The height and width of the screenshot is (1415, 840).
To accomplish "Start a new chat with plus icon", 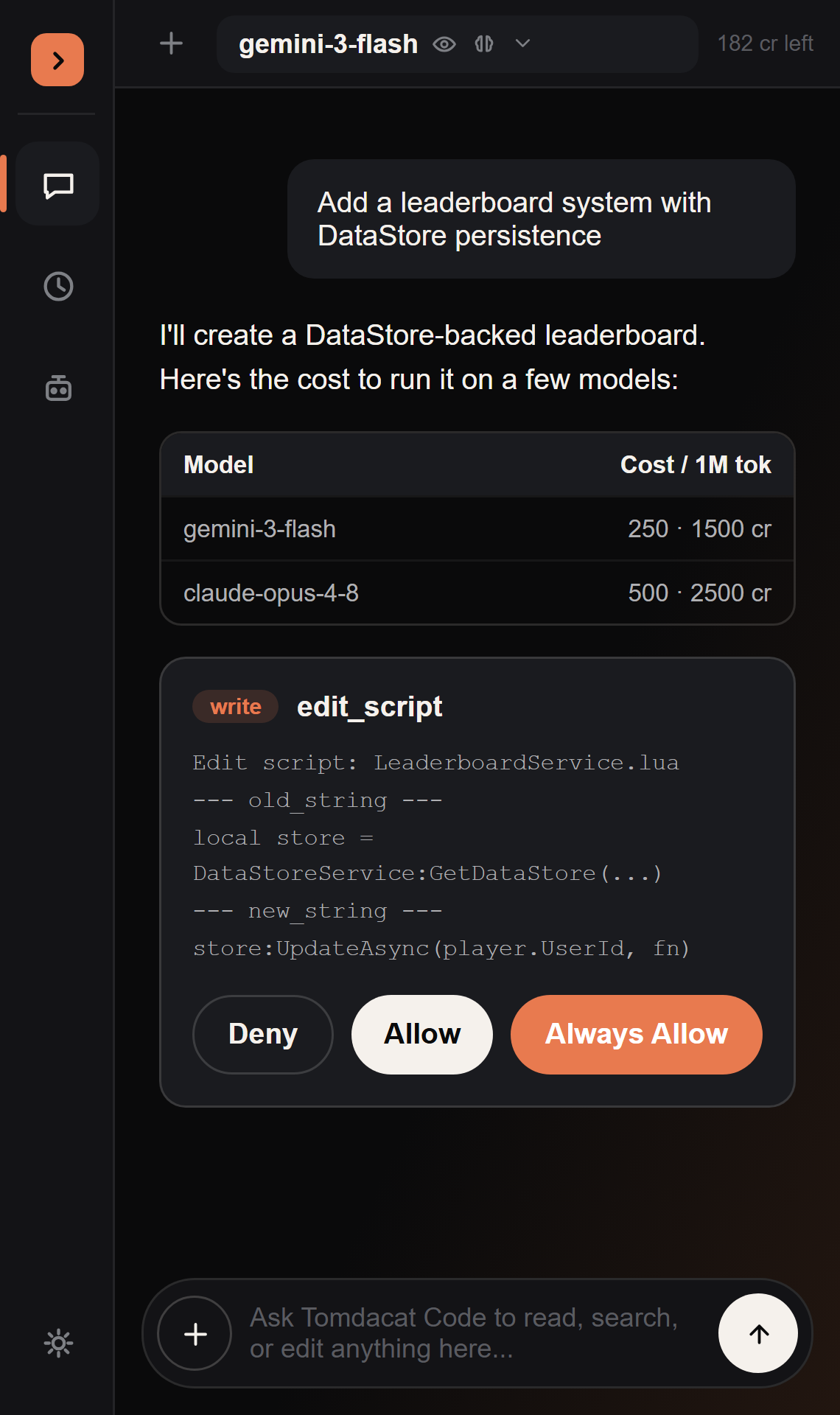I will (171, 43).
